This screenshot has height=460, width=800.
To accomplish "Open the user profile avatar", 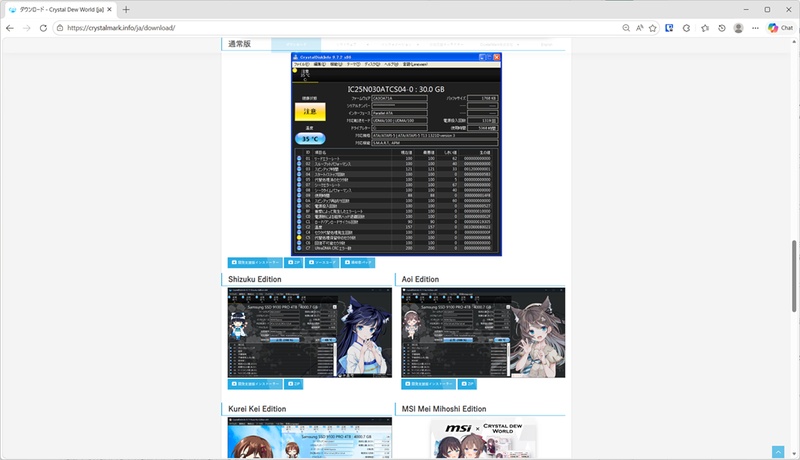I will (738, 28).
